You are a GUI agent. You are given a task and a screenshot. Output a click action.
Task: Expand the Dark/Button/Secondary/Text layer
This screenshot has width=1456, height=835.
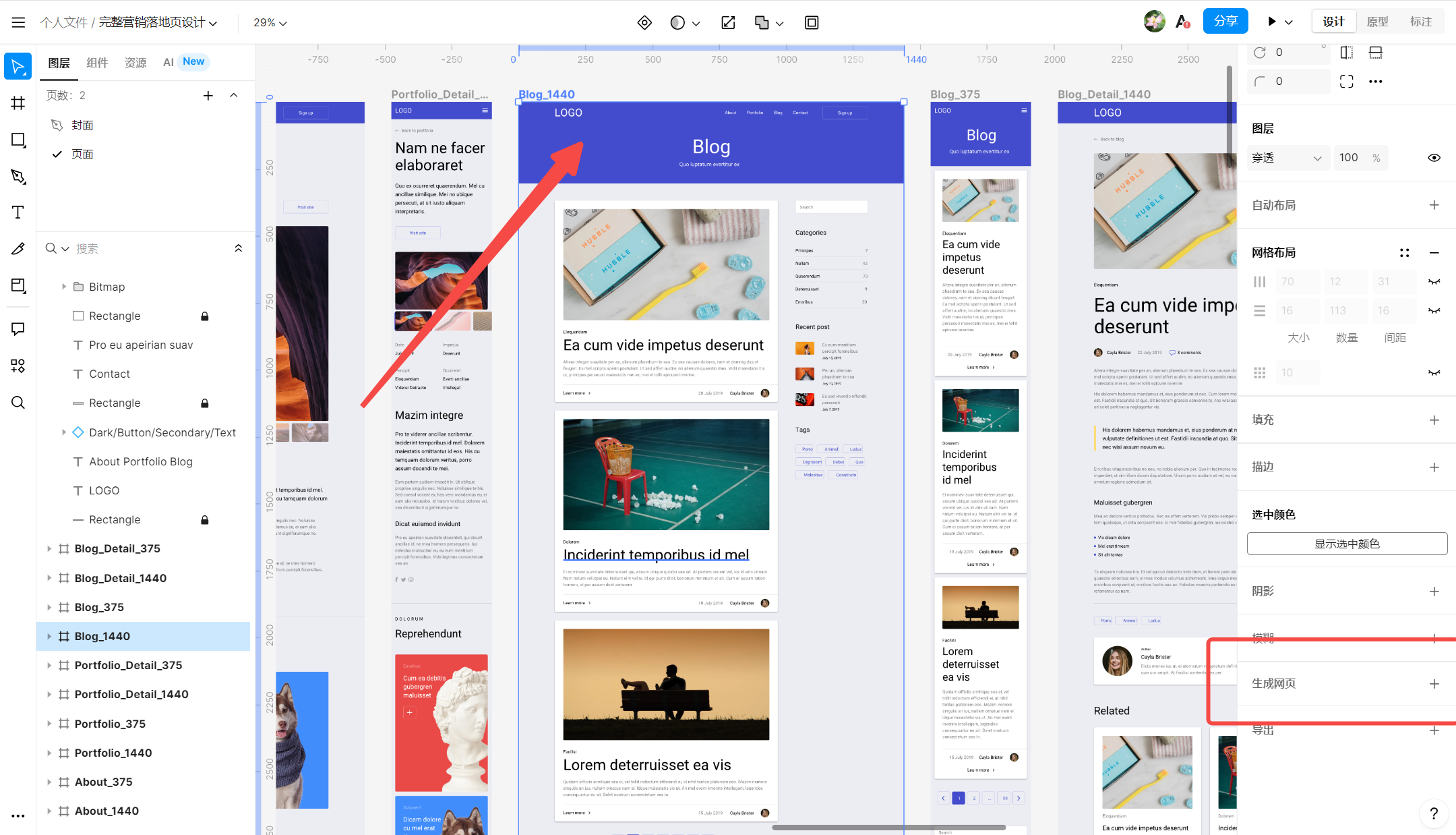[x=64, y=432]
